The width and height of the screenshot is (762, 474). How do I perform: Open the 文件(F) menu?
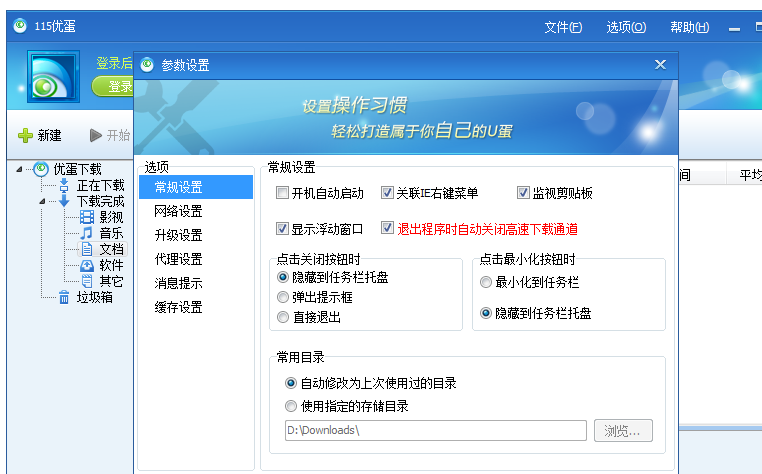pos(563,27)
